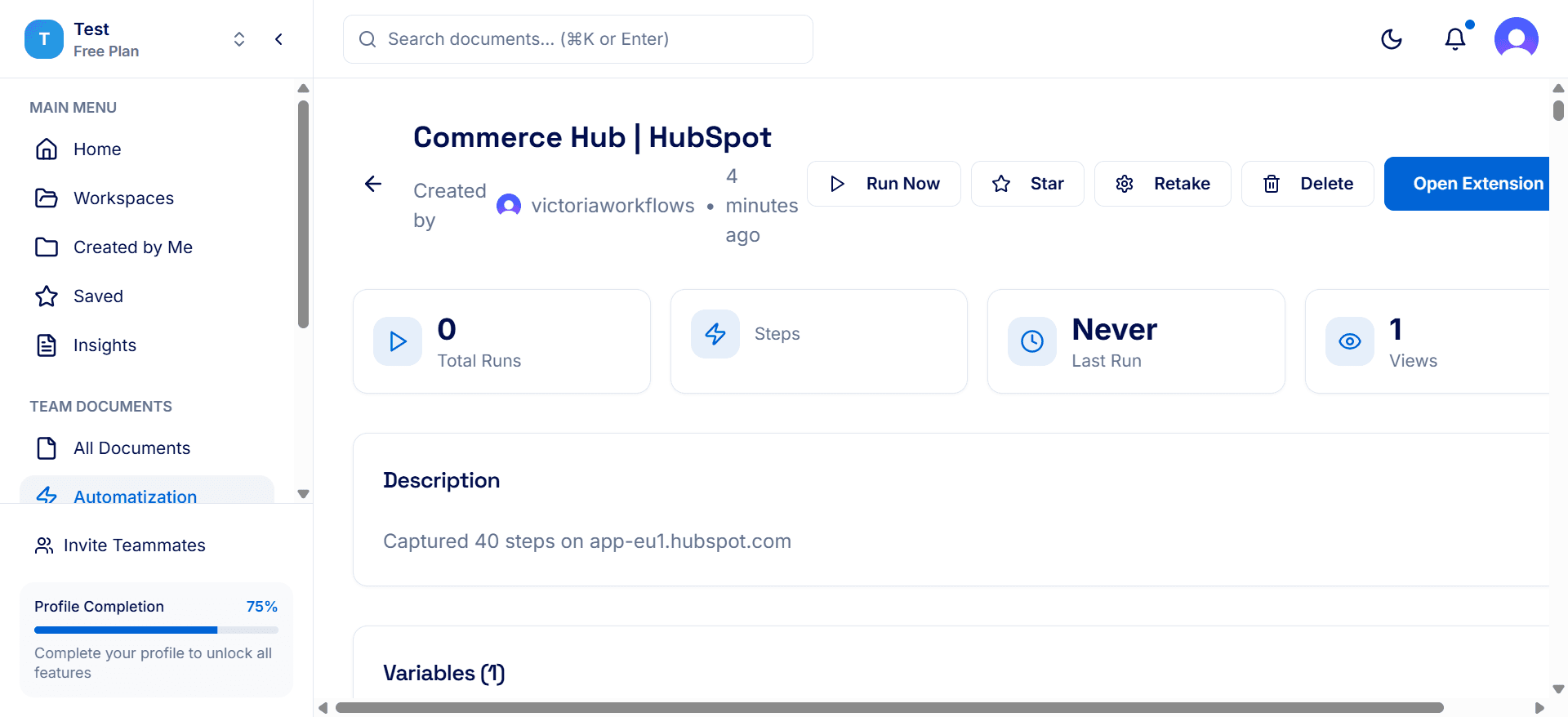This screenshot has height=717, width=1568.
Task: Click the Views eye icon
Action: tap(1350, 341)
